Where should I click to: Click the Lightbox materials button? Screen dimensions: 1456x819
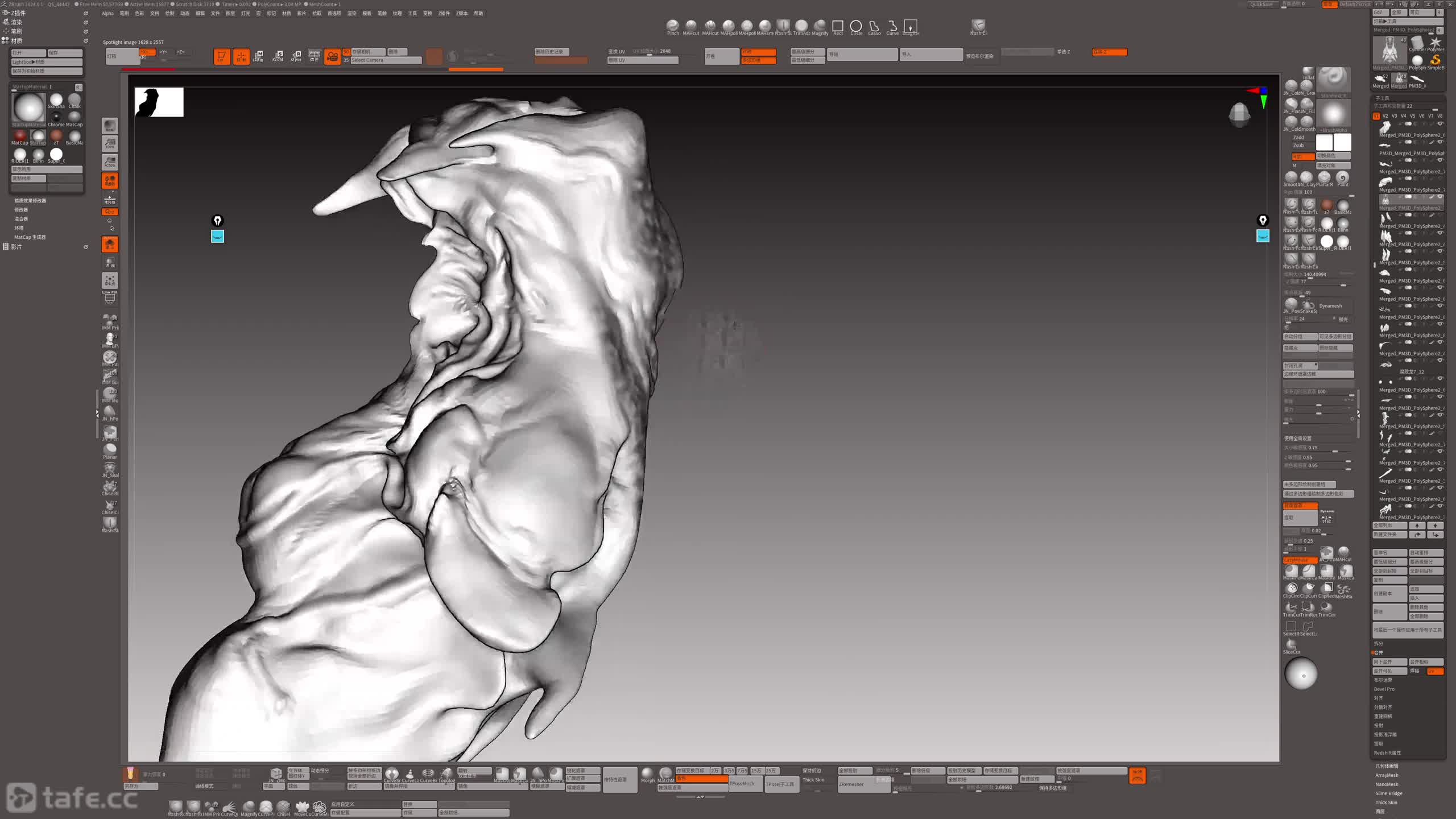pyautogui.click(x=47, y=62)
